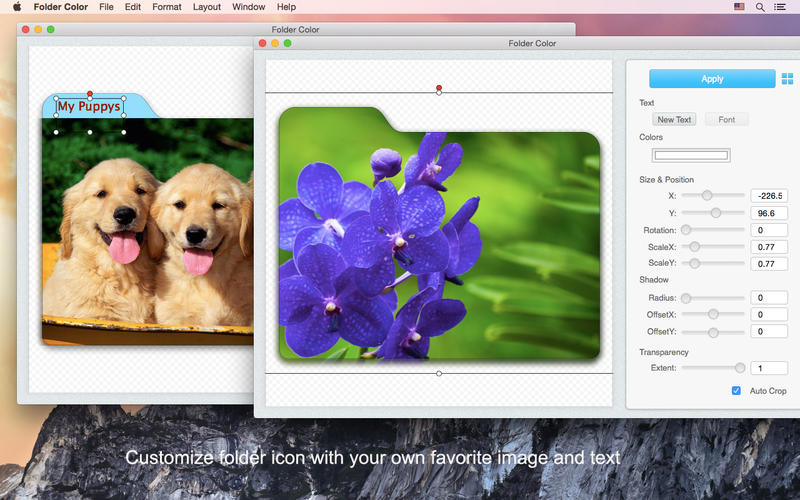
Task: Select the My Puppys text on puppy folder
Action: 89,106
